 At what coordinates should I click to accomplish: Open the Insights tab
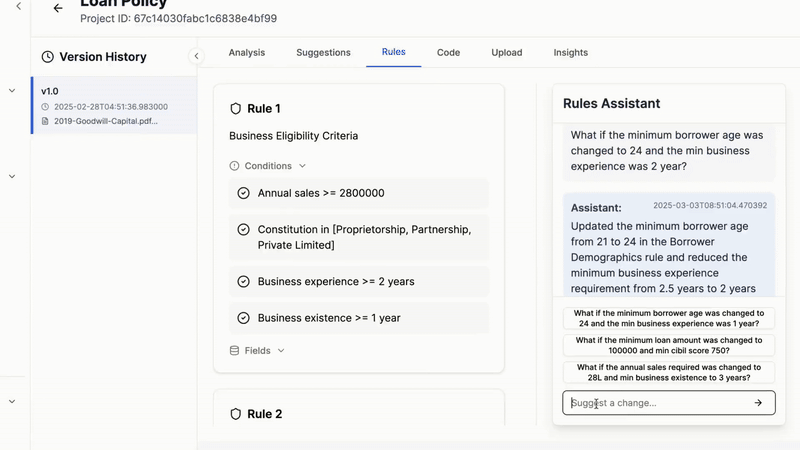(x=570, y=52)
